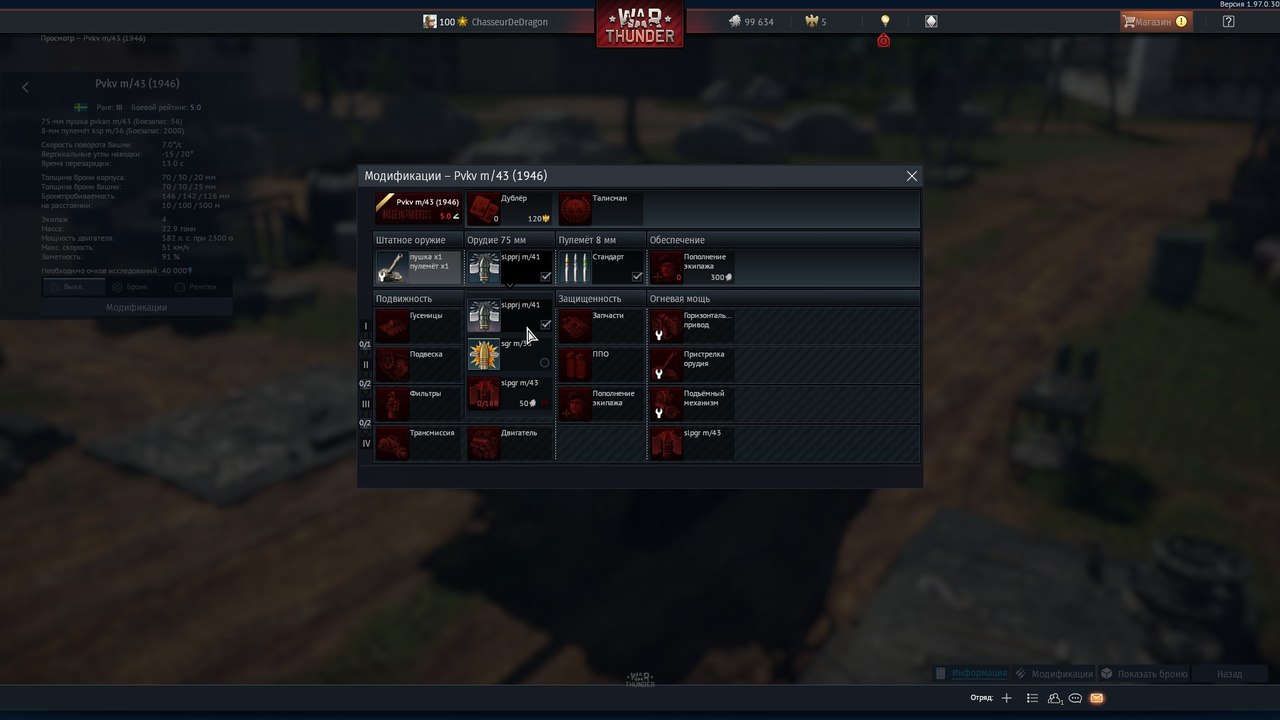Switch to the Информация tab
The image size is (1280, 720).
971,674
